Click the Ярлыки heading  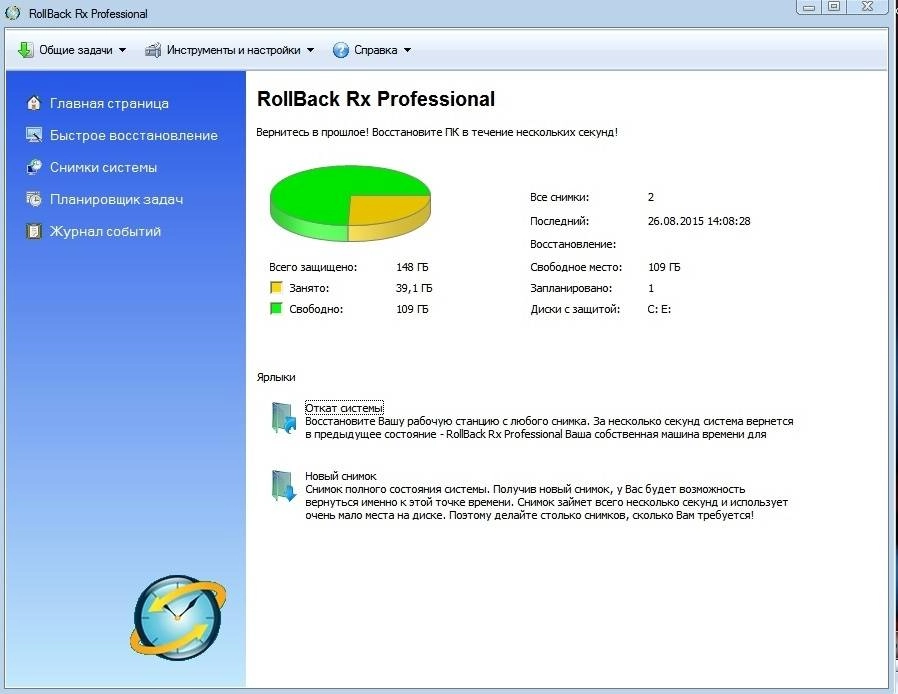(276, 377)
